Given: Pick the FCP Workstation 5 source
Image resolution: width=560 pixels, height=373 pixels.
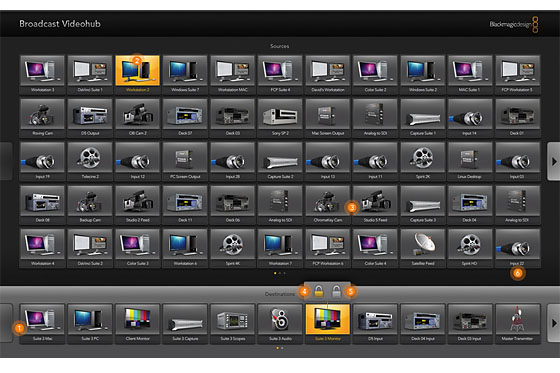Looking at the screenshot, I should pyautogui.click(x=517, y=74).
